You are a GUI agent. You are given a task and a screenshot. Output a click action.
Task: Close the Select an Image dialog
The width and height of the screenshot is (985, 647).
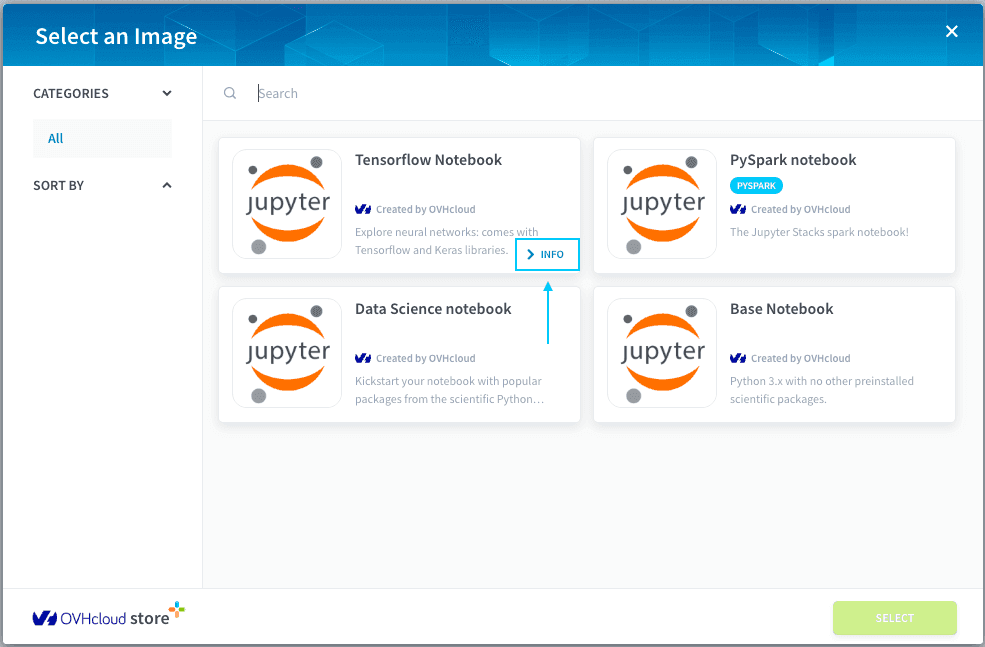(952, 31)
